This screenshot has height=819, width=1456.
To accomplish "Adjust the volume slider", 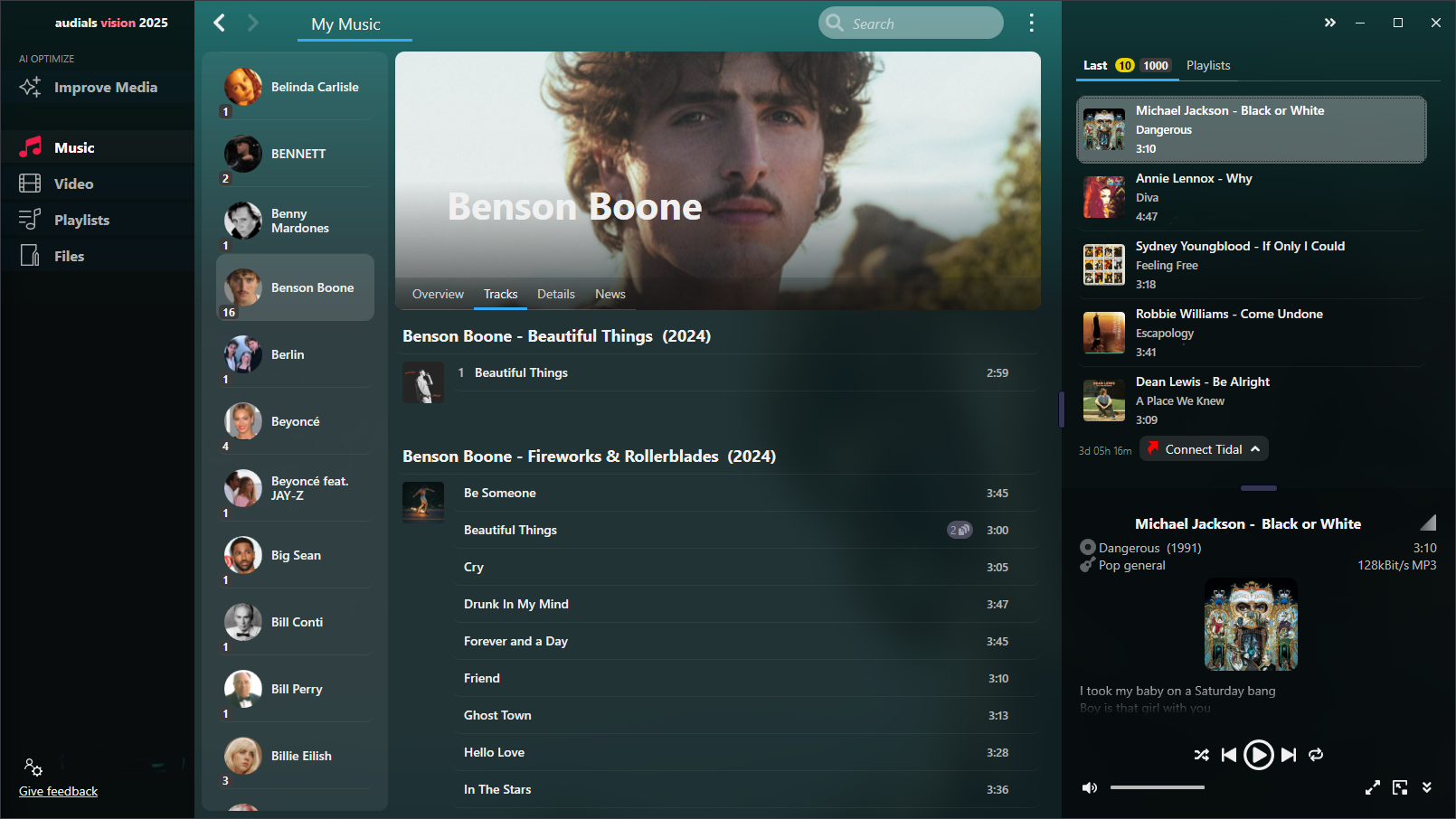I will (x=1158, y=787).
